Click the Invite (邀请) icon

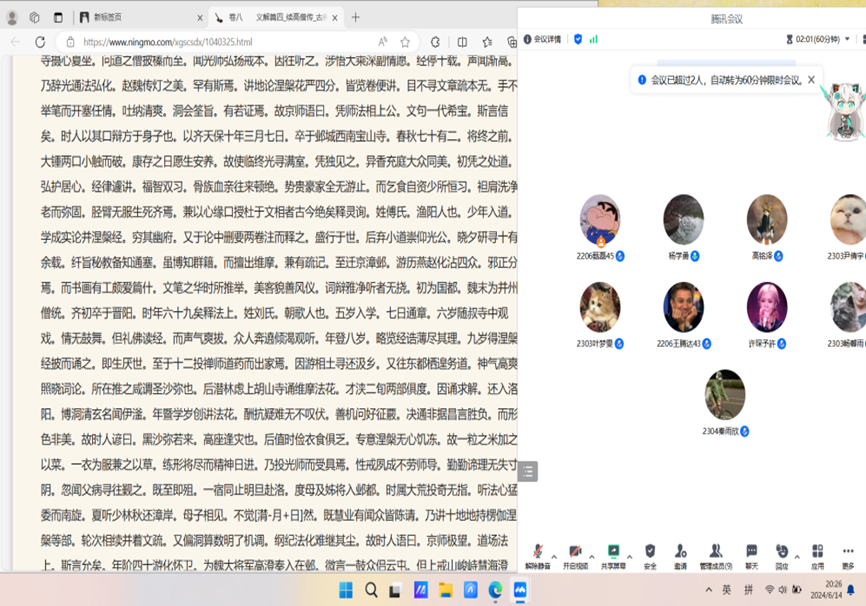(680, 552)
